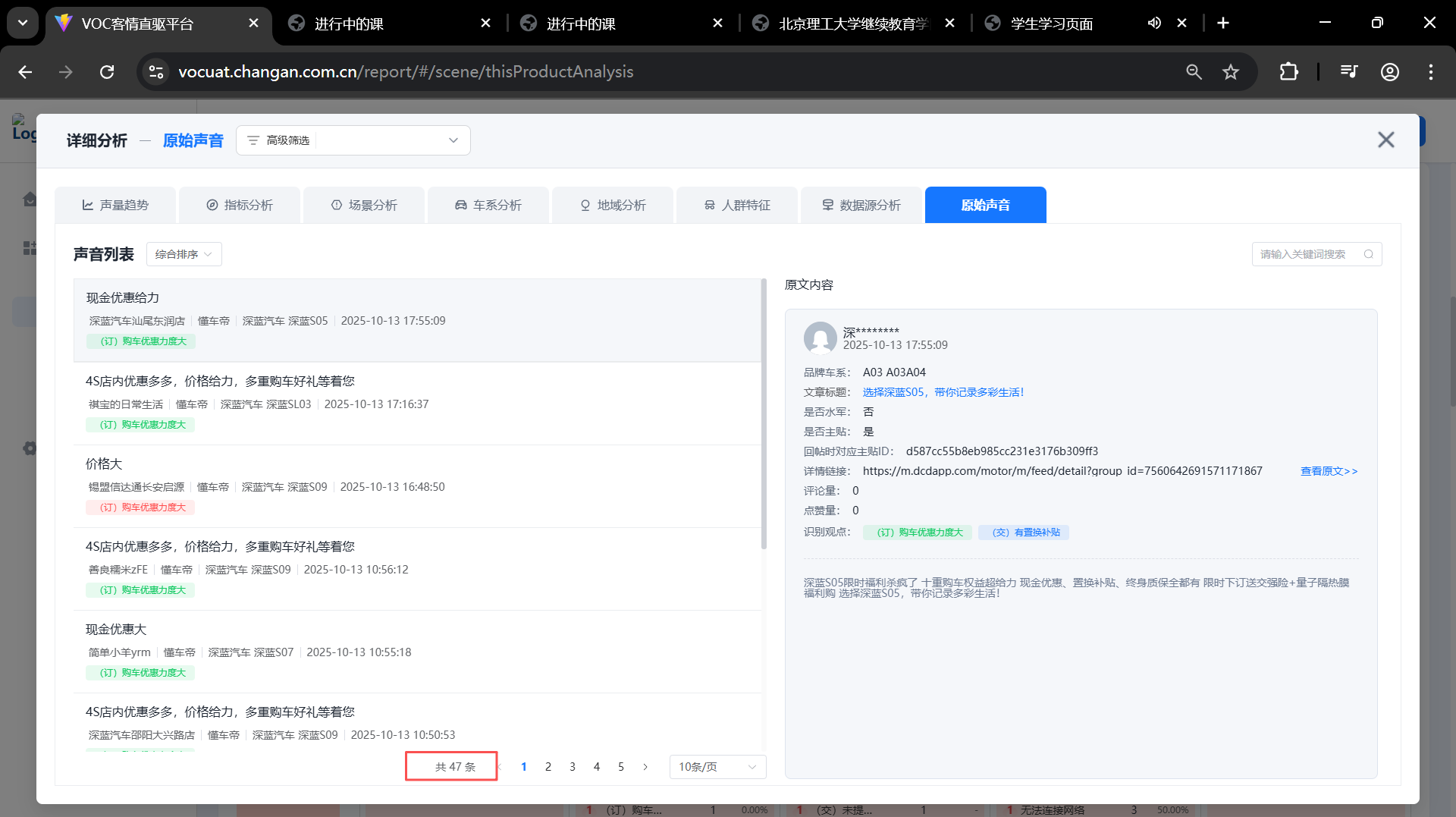Reload the page with refresh icon
Screen dimensions: 1456x817
pos(107,72)
